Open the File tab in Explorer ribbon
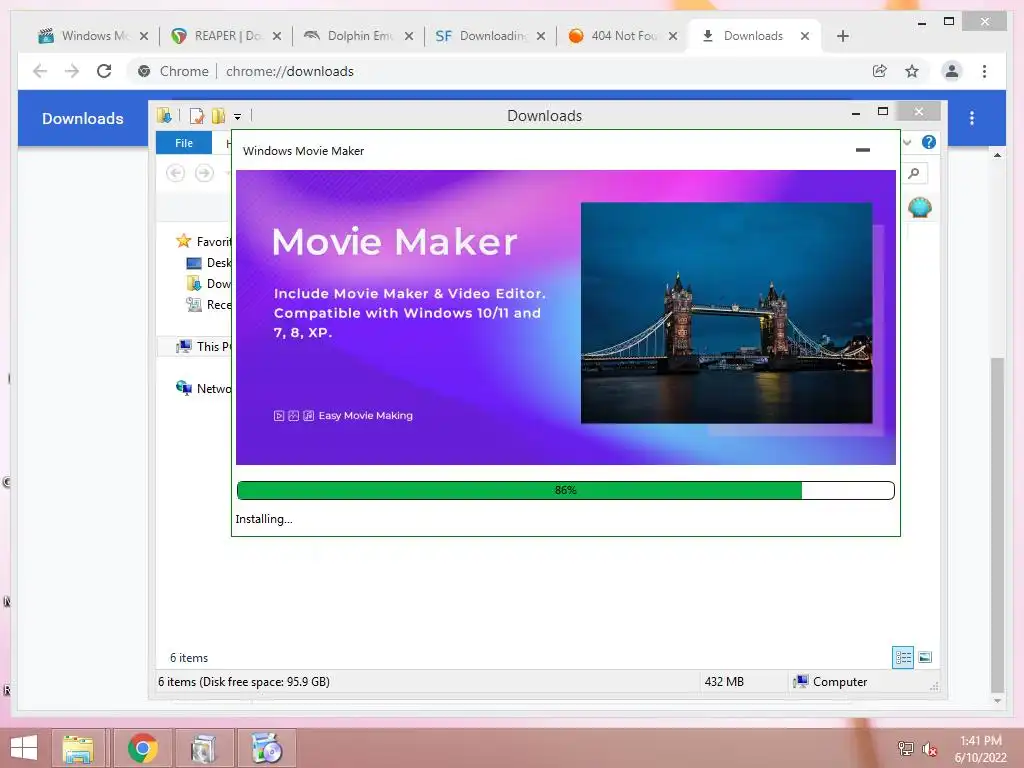Image resolution: width=1024 pixels, height=768 pixels. click(x=184, y=143)
